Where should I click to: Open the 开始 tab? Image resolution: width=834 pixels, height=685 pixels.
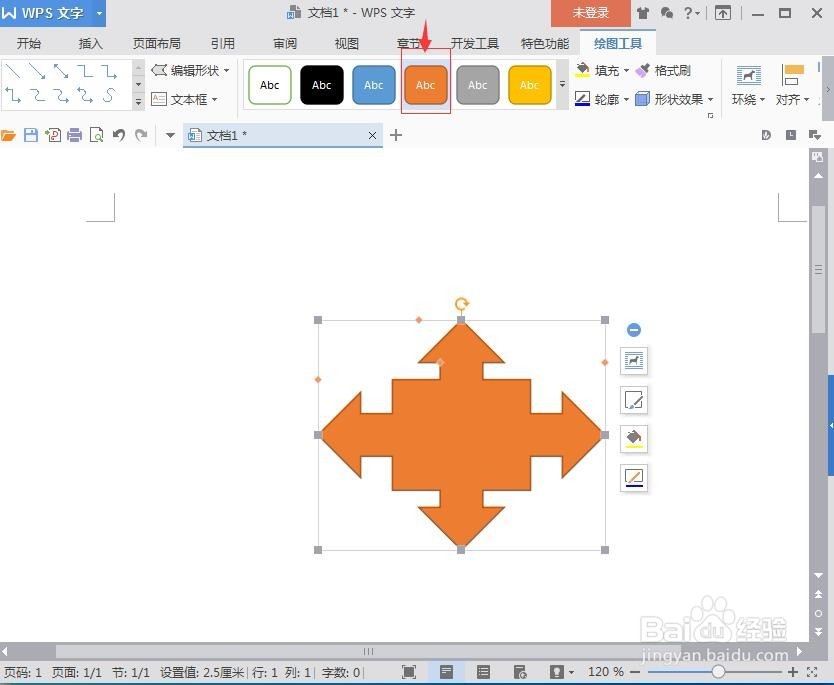[x=29, y=43]
